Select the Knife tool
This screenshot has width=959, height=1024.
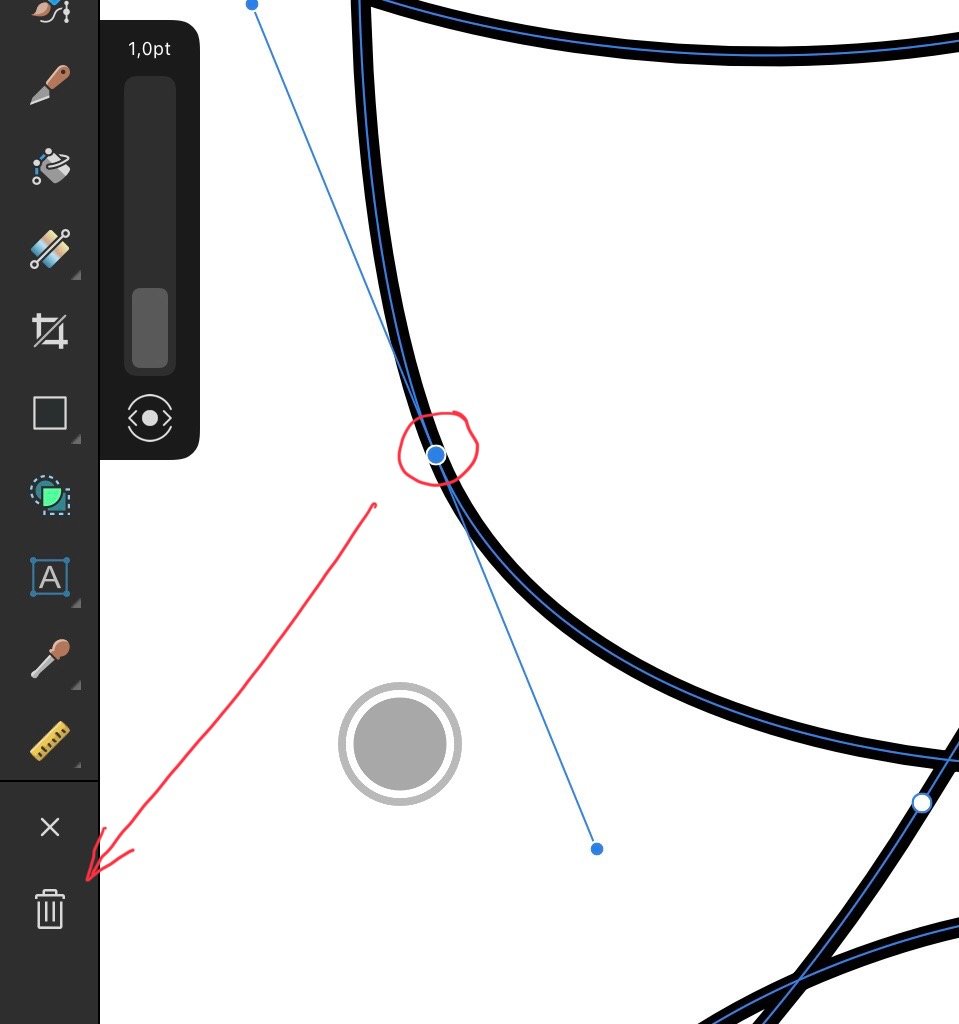click(50, 85)
